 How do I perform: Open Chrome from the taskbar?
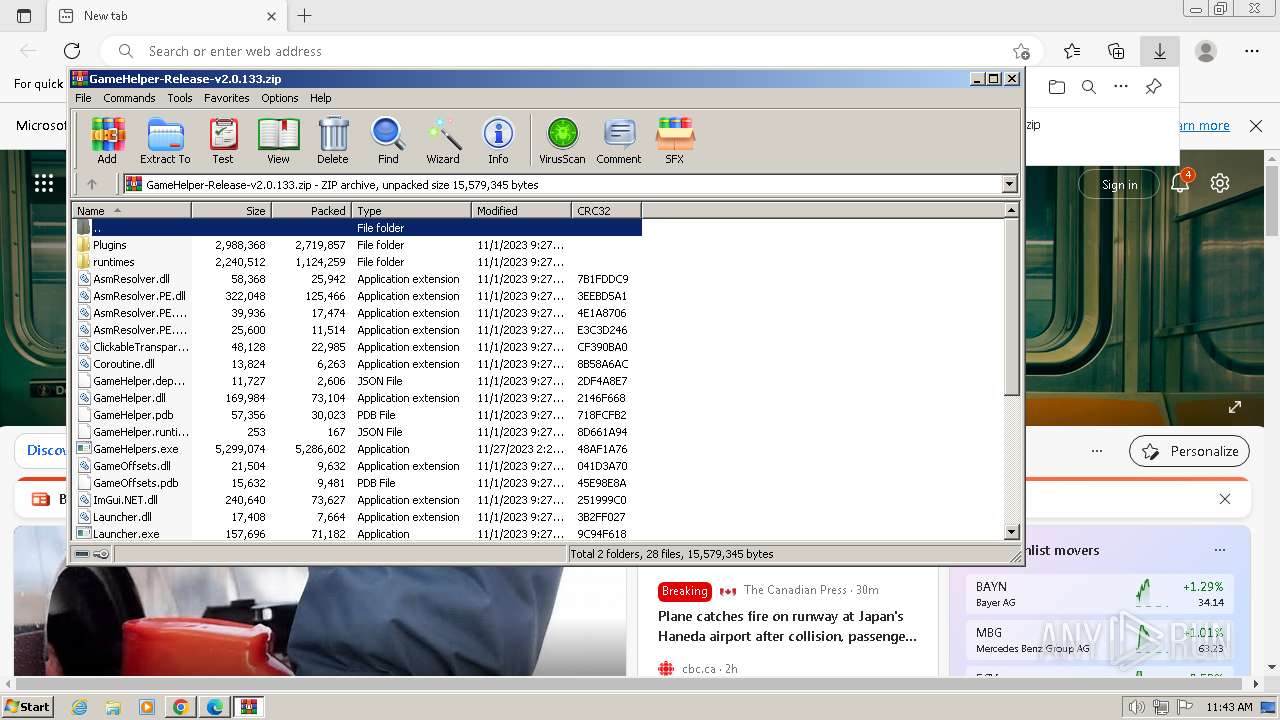tap(181, 707)
